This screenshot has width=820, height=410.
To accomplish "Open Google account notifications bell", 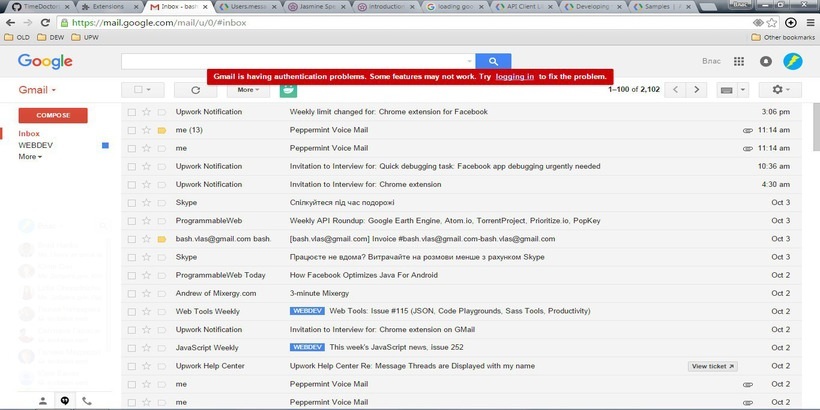I will 766,61.
